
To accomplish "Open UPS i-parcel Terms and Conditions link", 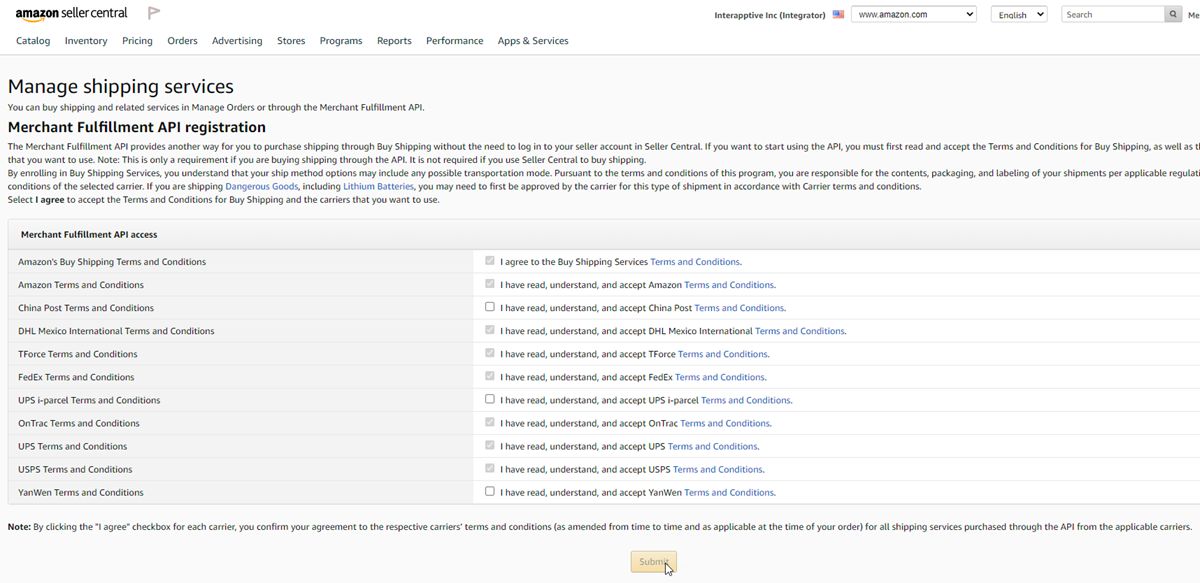I will 746,400.
